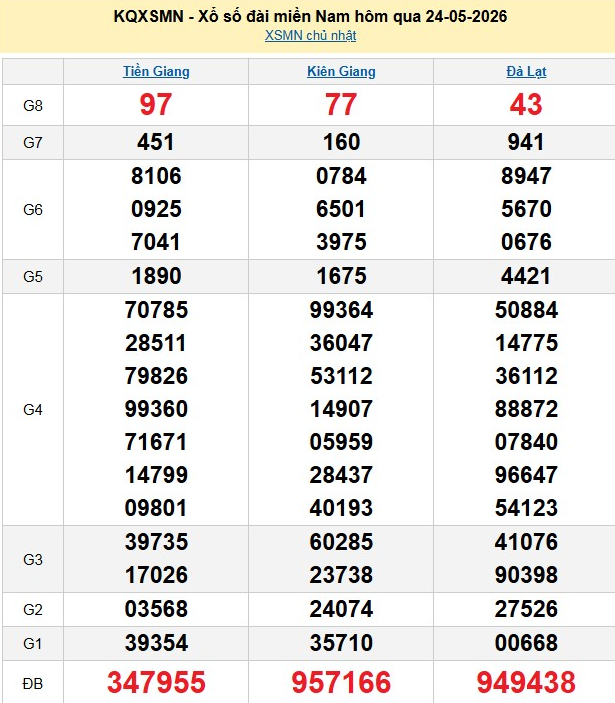Click the G6 number 0676
This screenshot has height=703, width=615.
(526, 242)
